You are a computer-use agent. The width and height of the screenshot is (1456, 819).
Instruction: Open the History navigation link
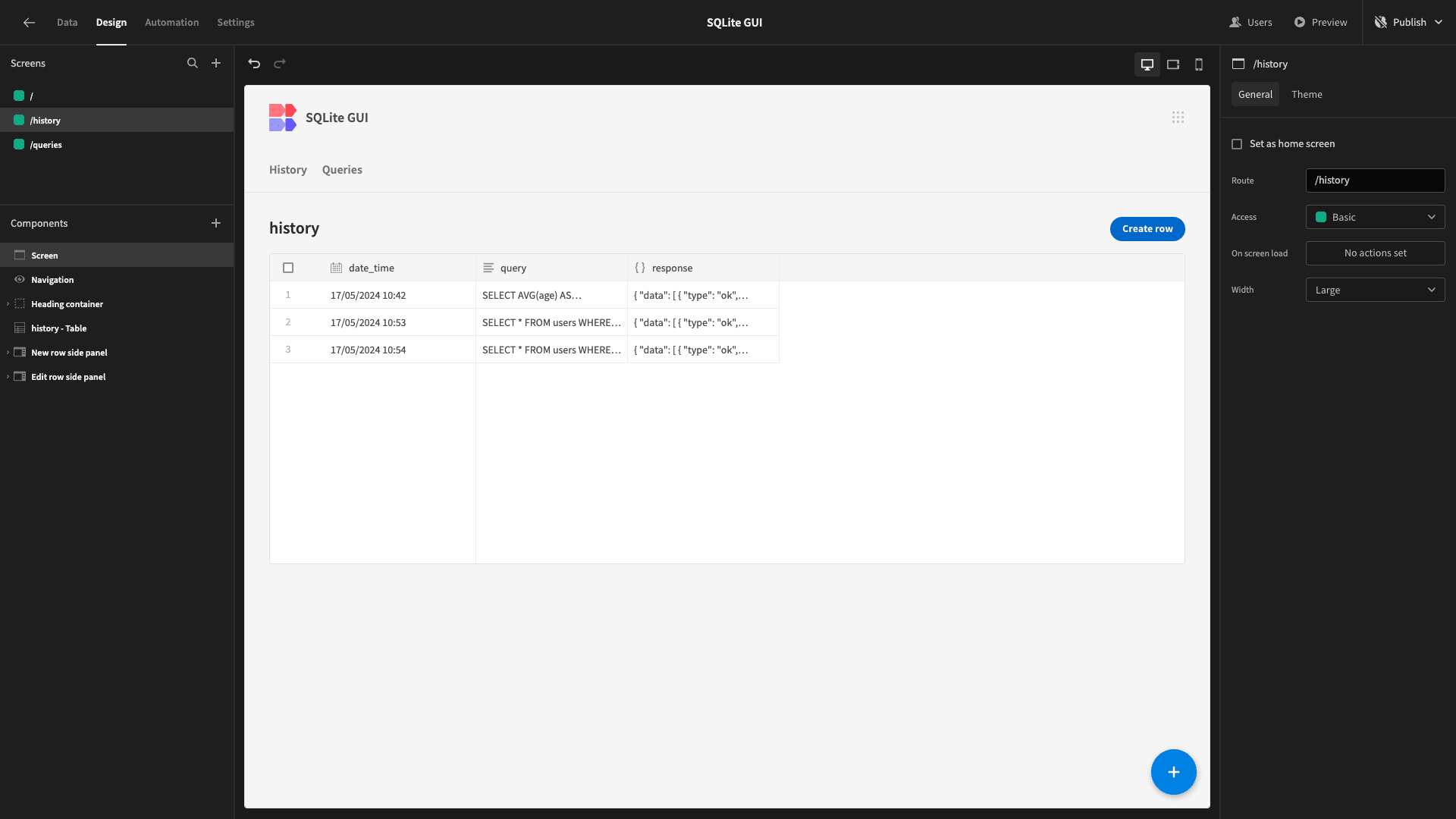pos(288,170)
